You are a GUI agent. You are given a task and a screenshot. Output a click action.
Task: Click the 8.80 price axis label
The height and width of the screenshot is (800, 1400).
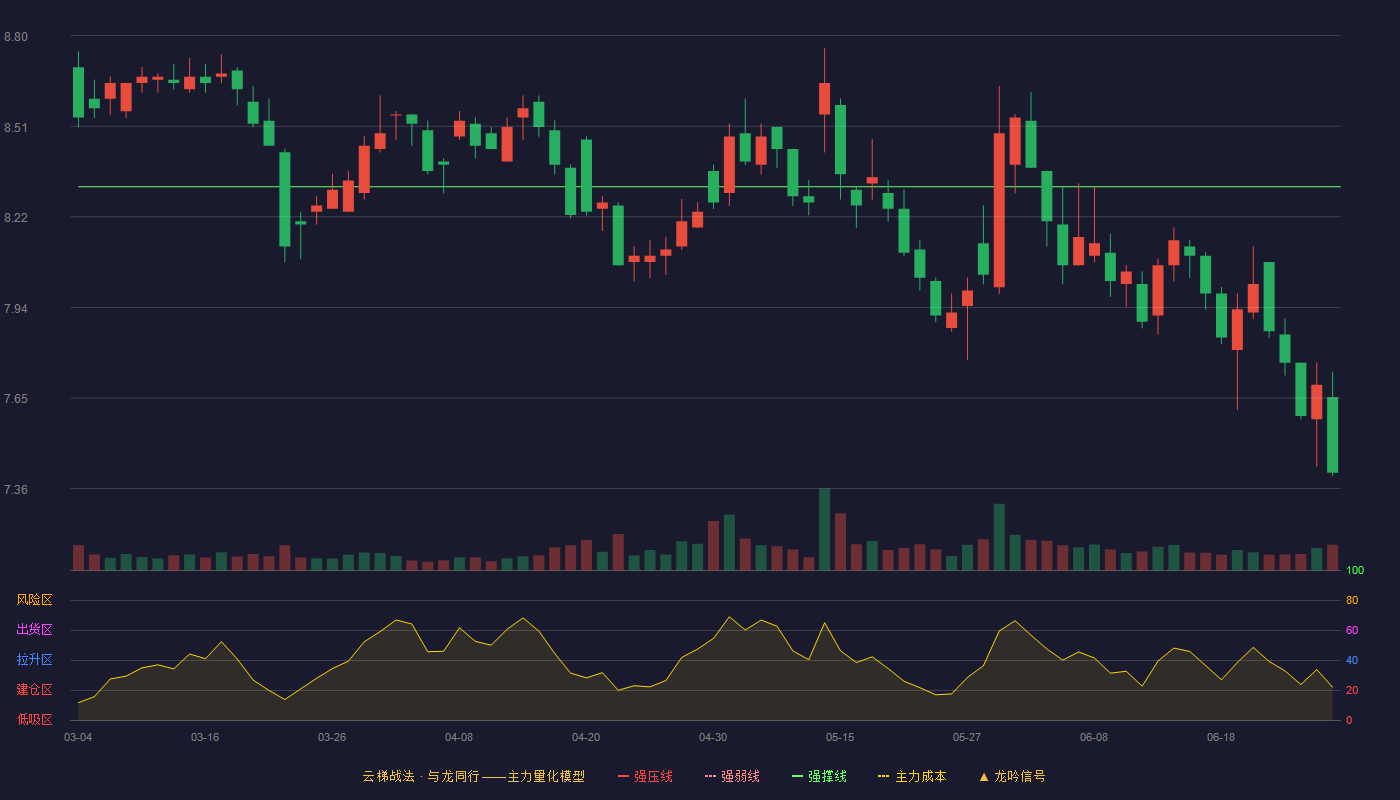16,37
